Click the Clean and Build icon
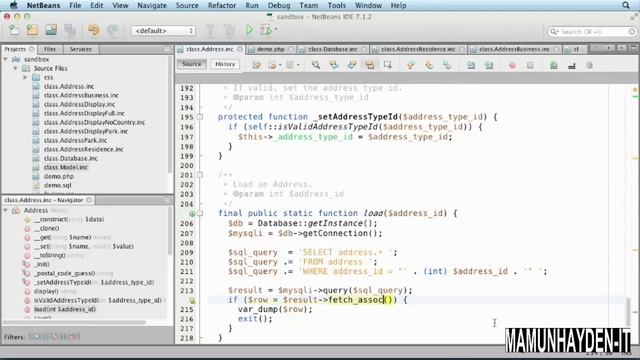Image resolution: width=640 pixels, height=360 pixels. coord(230,30)
